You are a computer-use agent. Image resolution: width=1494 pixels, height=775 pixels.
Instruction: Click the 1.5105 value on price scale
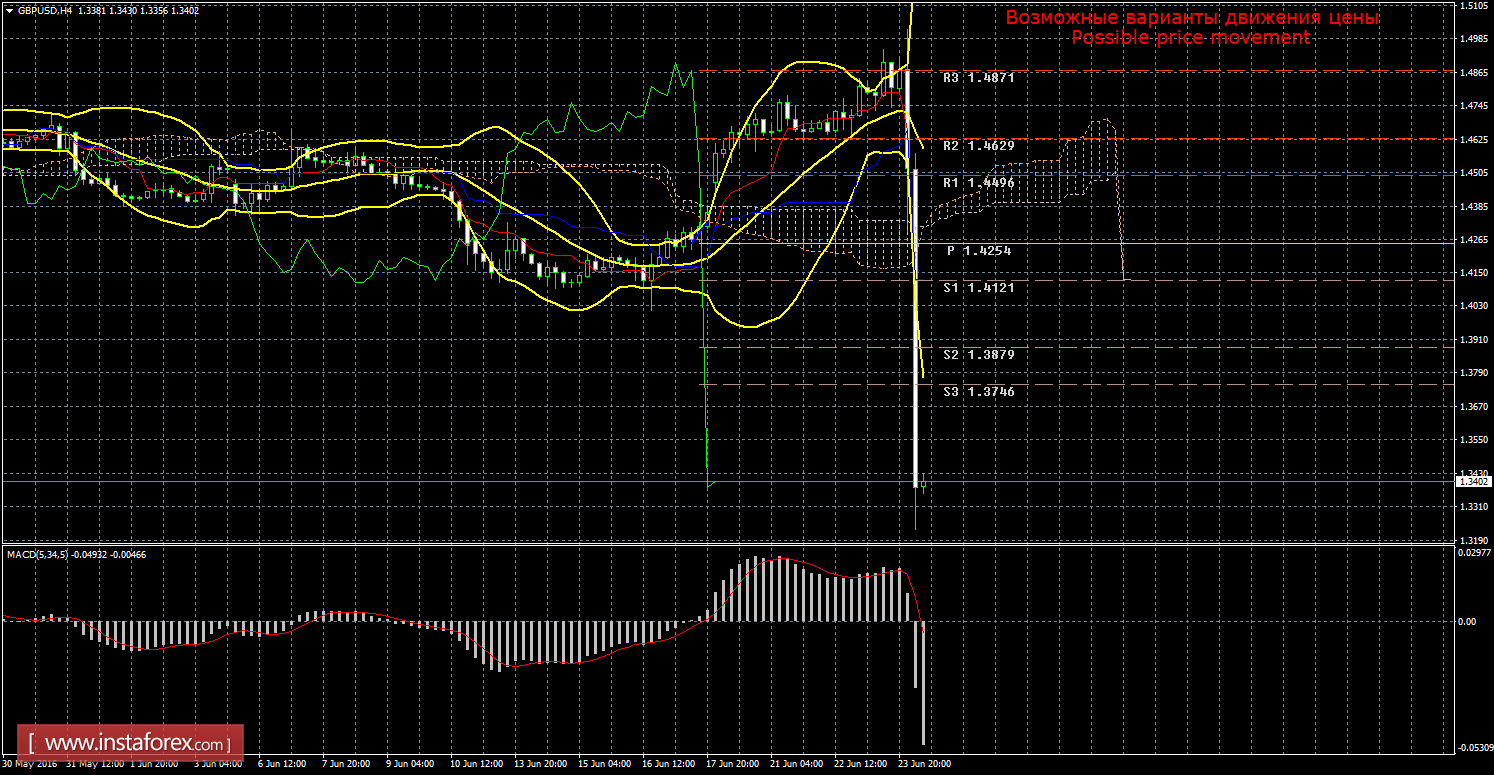pyautogui.click(x=1473, y=6)
